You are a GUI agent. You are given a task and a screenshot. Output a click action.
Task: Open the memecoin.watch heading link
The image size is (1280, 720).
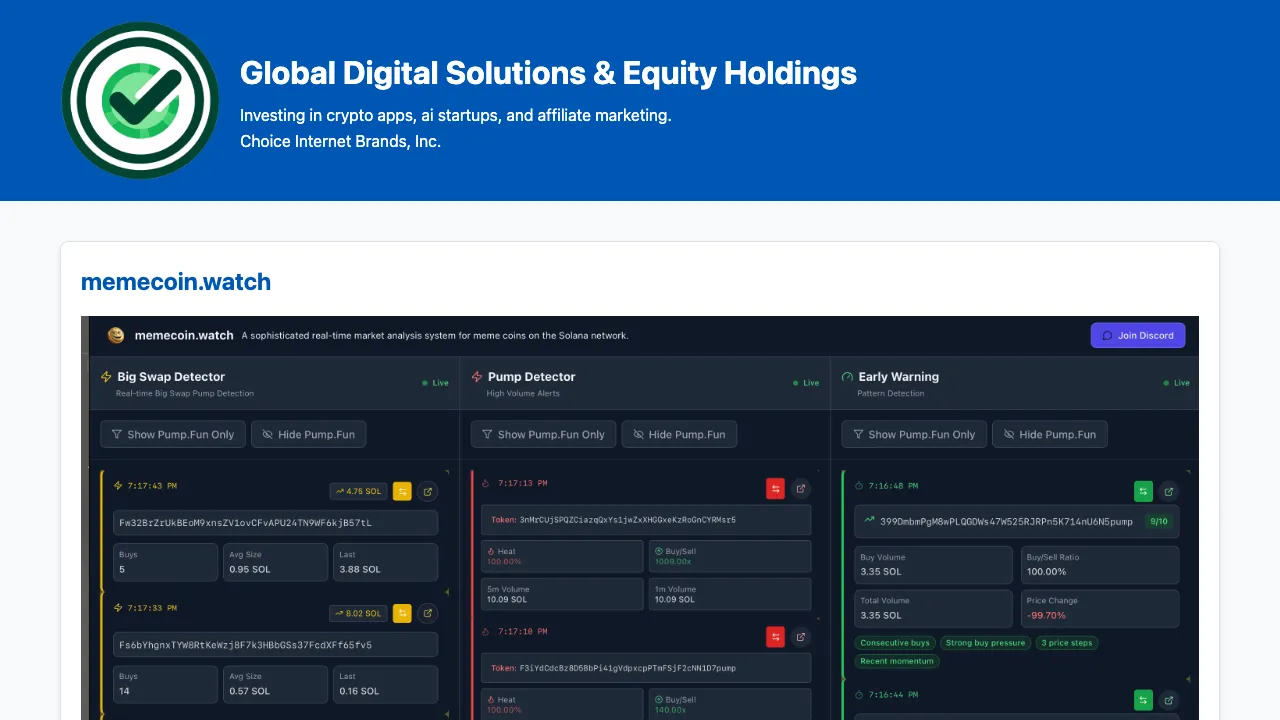[x=176, y=281]
